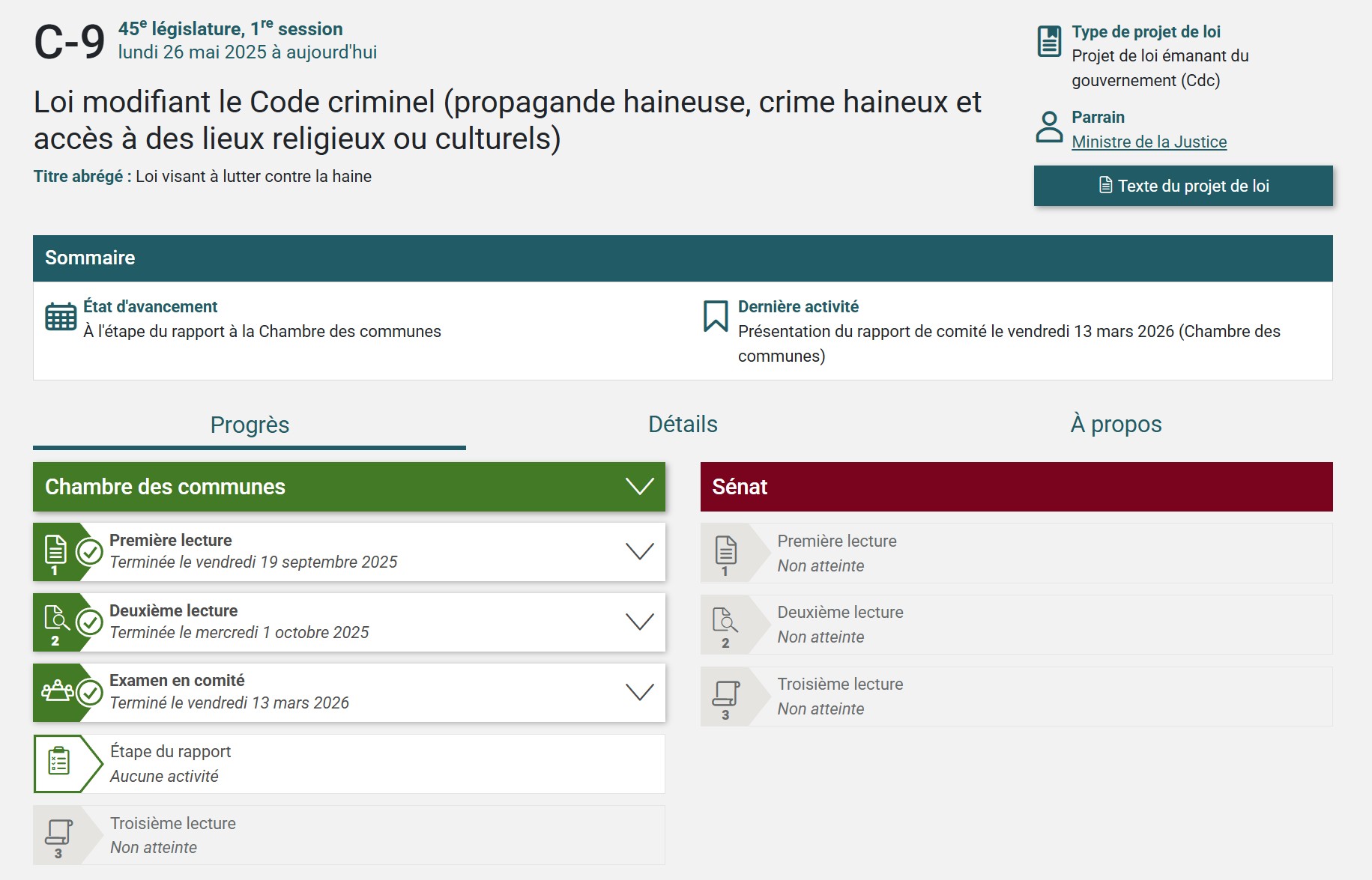Image resolution: width=1372 pixels, height=880 pixels.
Task: Click the Sénat Deuxième lecture magnifier icon
Action: click(x=725, y=619)
